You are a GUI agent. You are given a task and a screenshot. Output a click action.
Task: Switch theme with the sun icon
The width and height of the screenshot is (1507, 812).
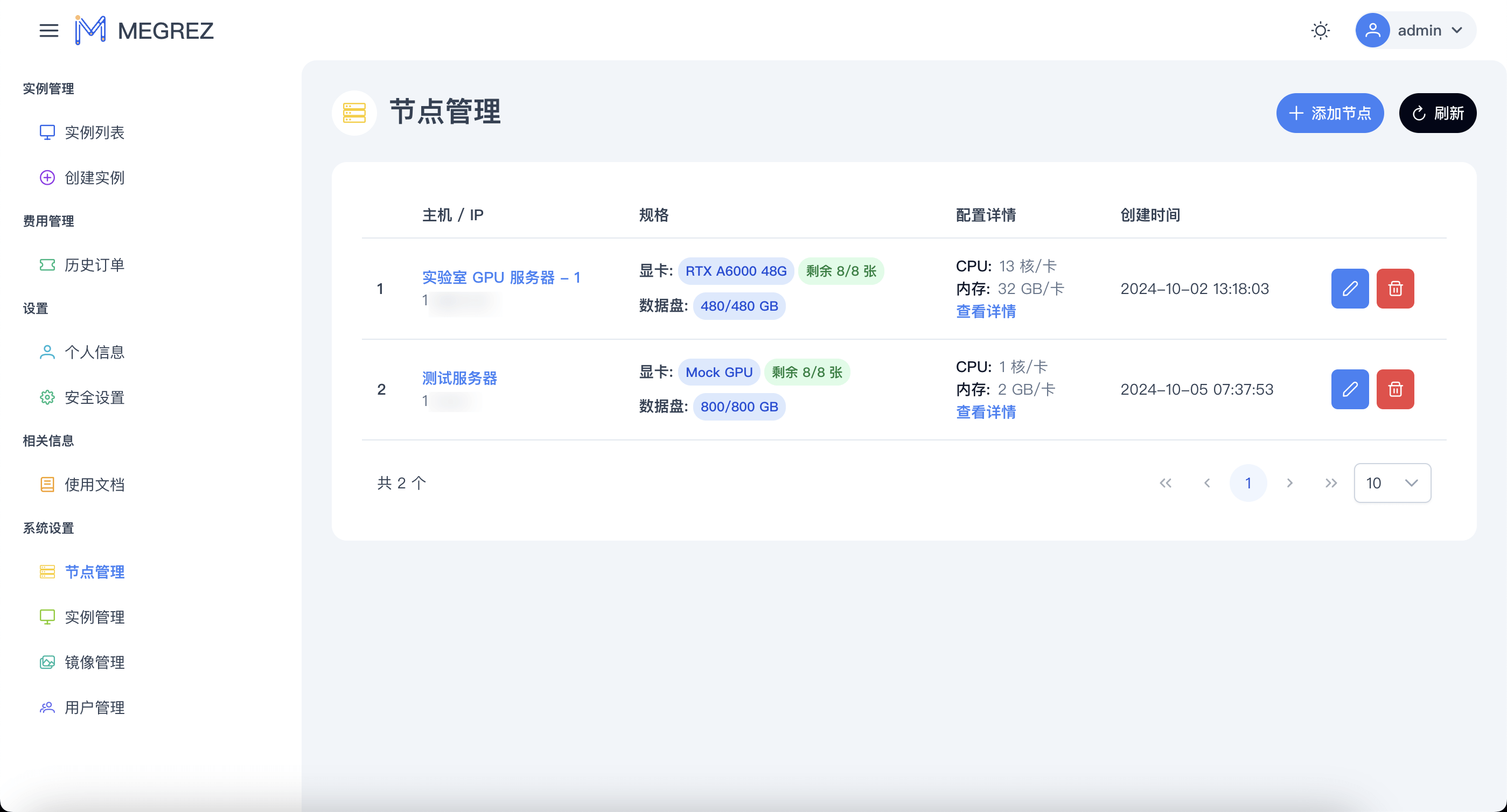[x=1321, y=30]
